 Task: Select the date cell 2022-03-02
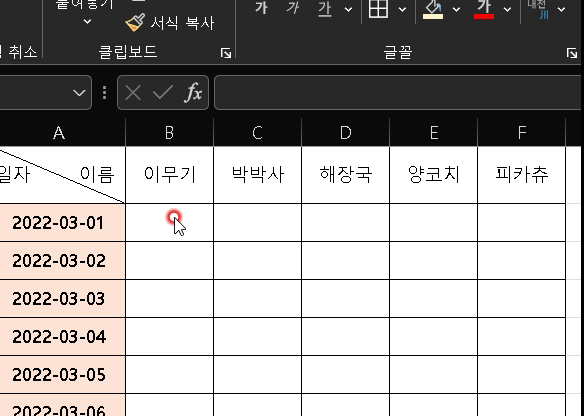click(x=63, y=261)
